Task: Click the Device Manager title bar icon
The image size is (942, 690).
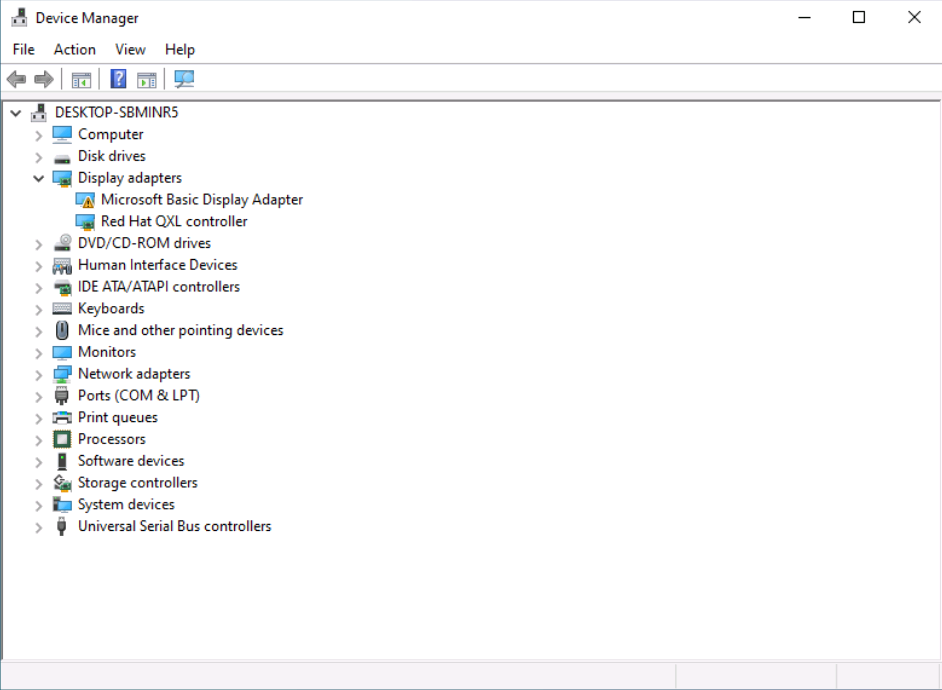Action: pos(19,17)
